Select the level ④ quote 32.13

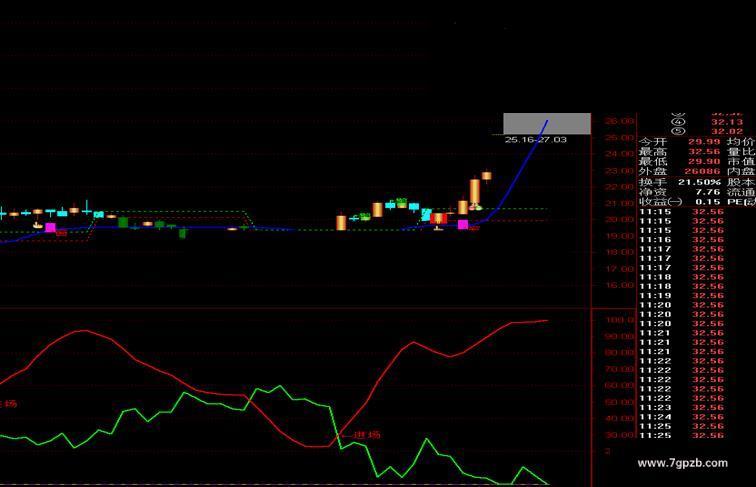point(727,122)
